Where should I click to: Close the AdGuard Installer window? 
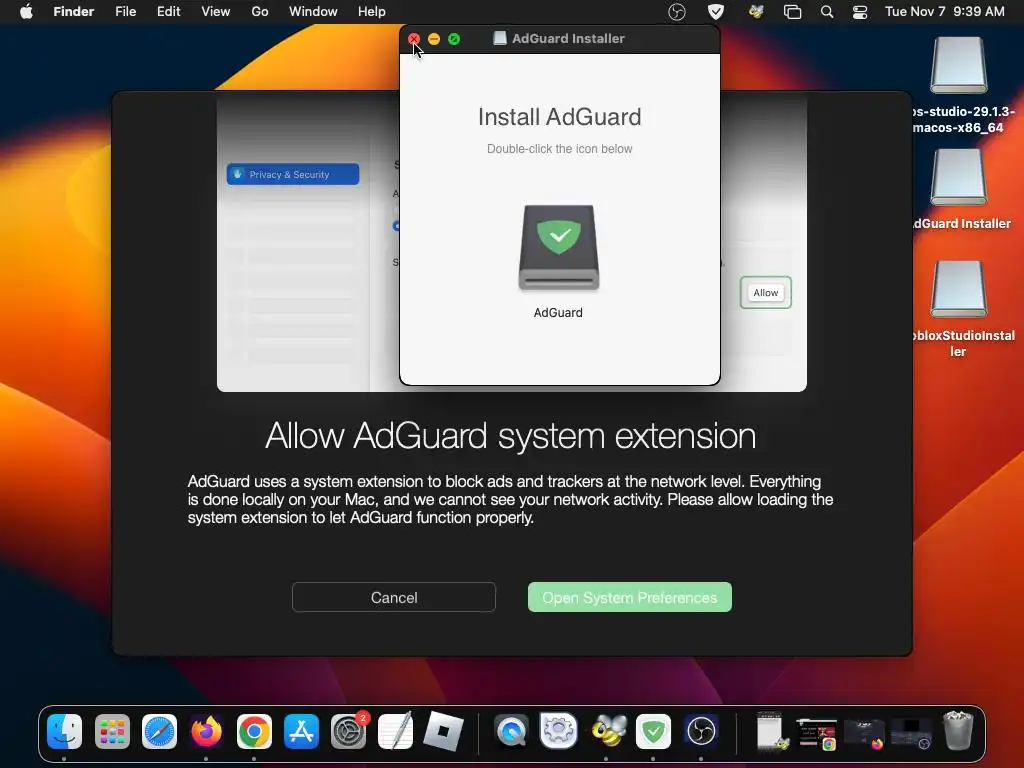(414, 39)
